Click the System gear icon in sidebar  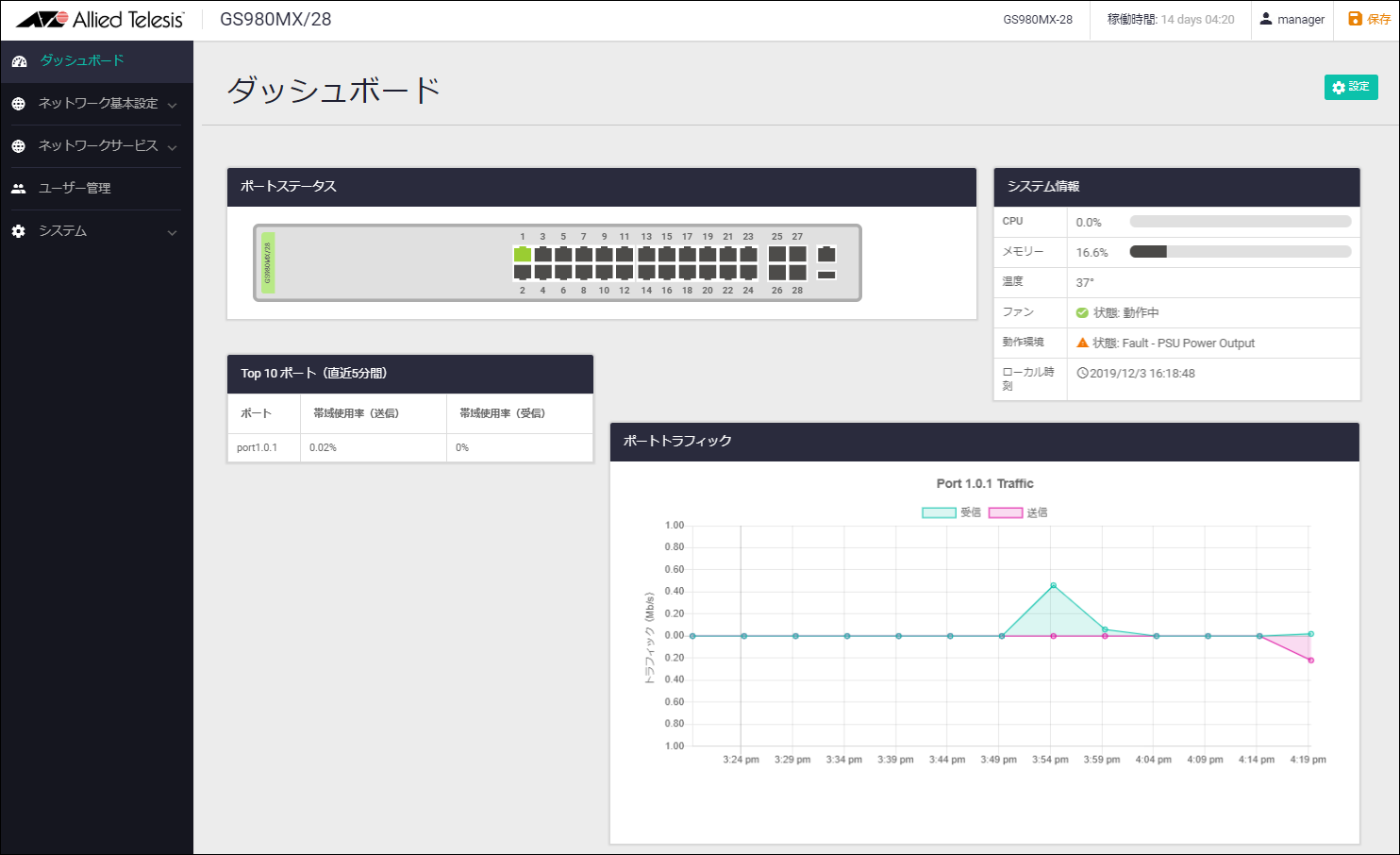(x=19, y=231)
